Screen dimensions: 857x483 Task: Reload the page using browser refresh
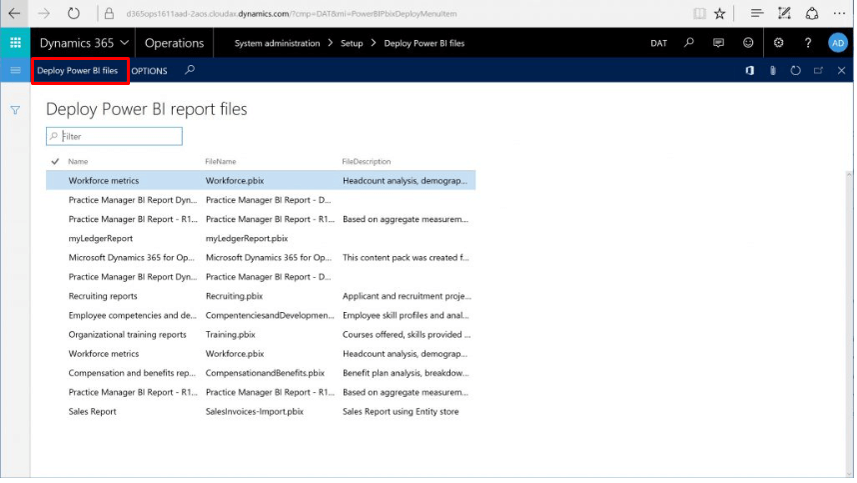coord(73,14)
